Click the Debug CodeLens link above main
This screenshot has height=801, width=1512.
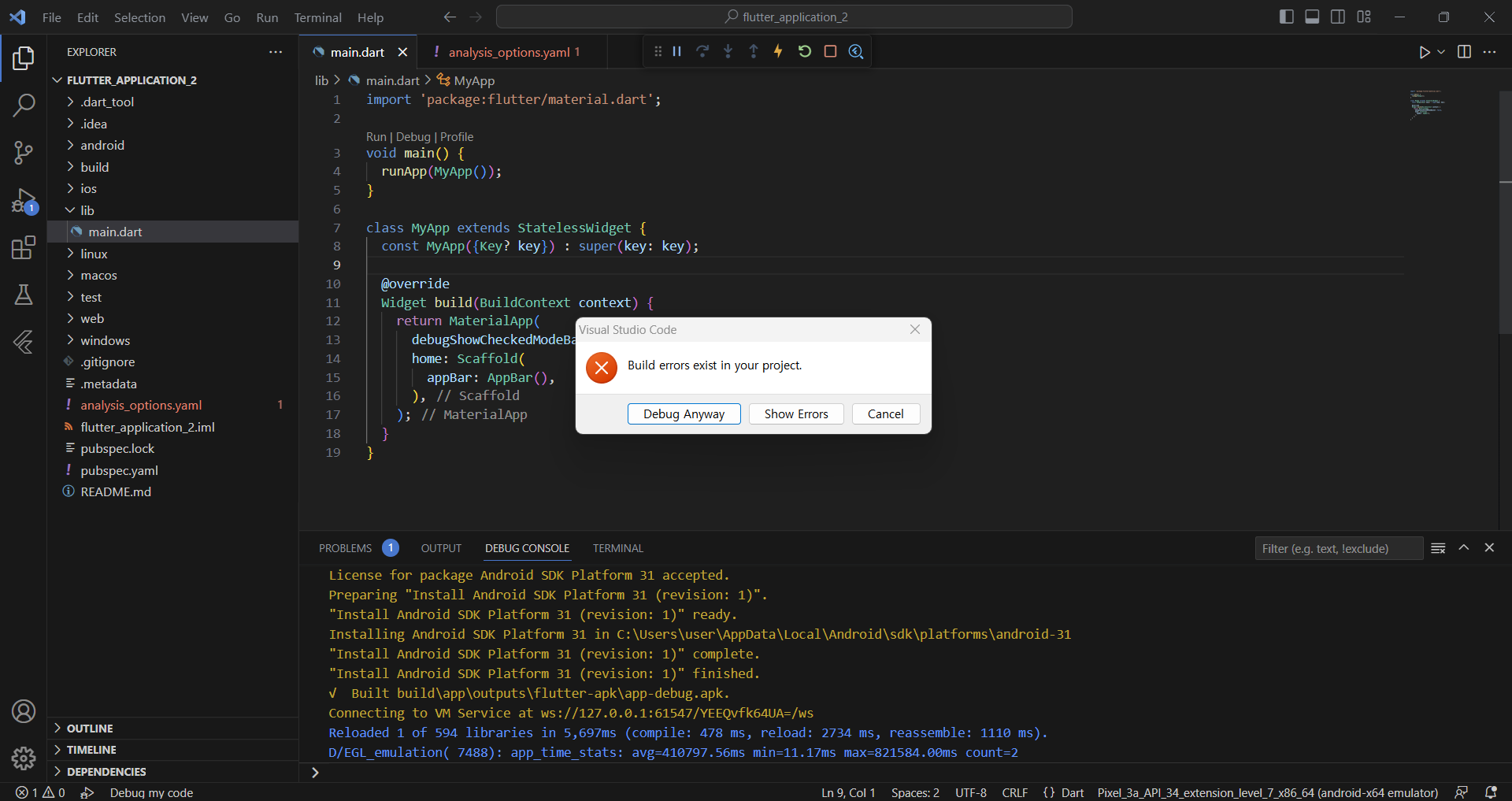[x=413, y=137]
